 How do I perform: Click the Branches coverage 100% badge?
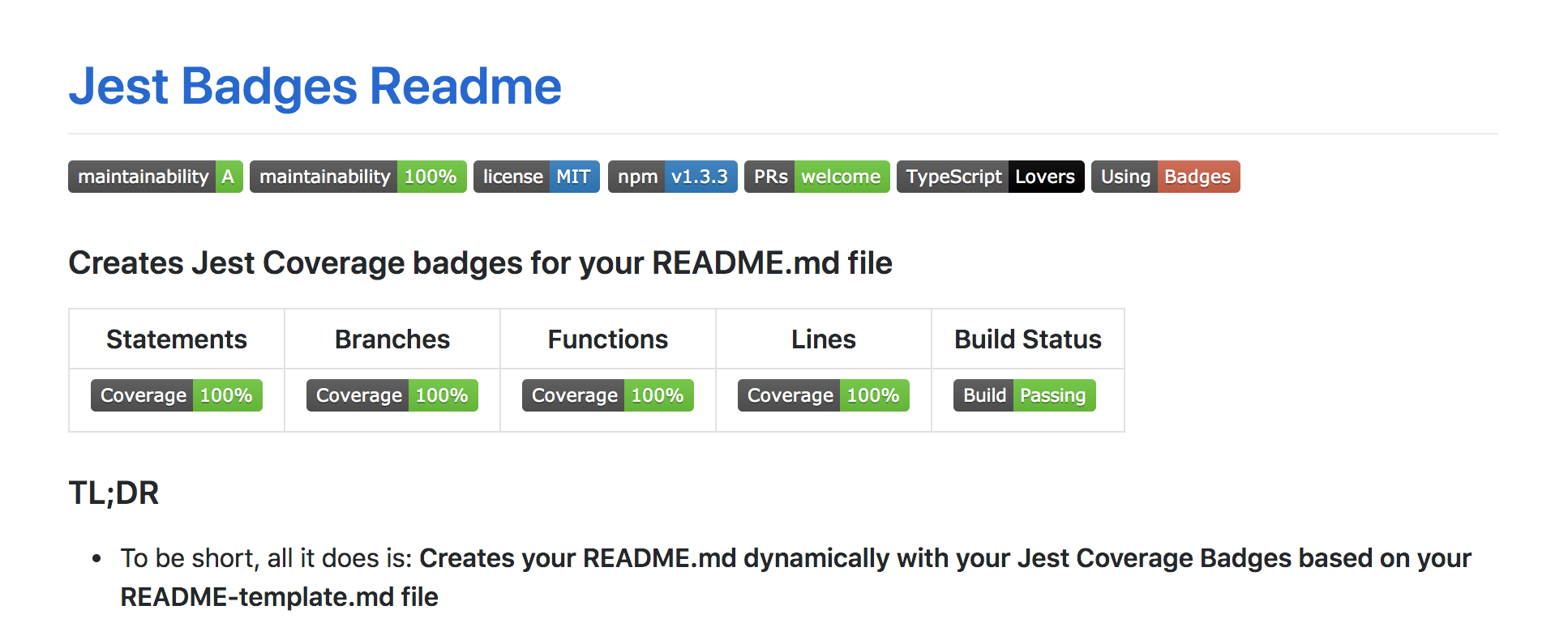click(x=392, y=395)
